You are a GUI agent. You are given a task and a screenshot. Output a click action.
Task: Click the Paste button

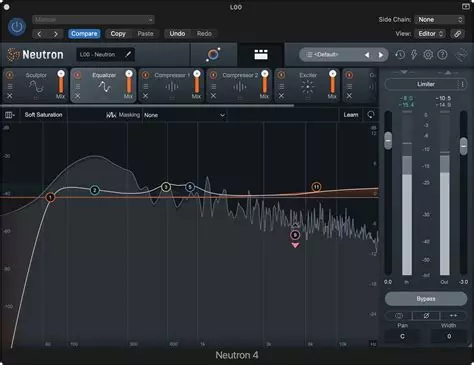[x=145, y=34]
